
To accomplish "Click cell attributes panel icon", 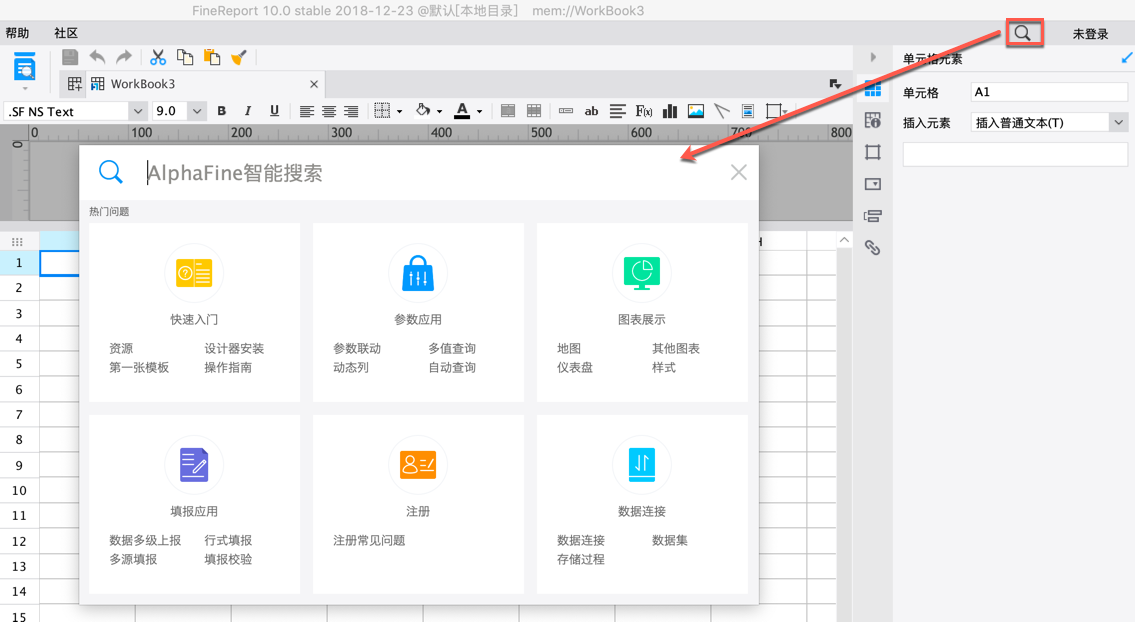I will pyautogui.click(x=873, y=120).
